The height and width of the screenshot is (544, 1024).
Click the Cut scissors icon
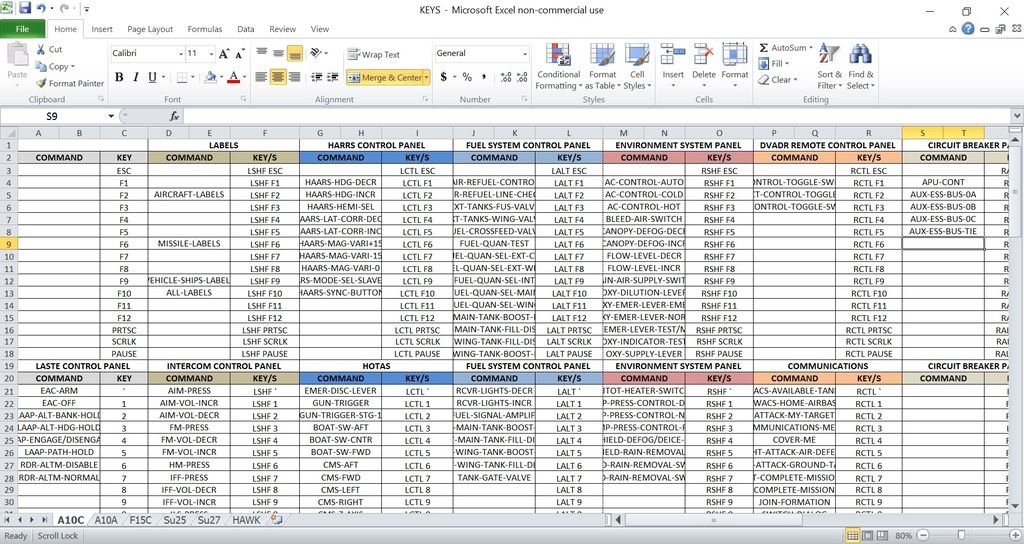[41, 49]
